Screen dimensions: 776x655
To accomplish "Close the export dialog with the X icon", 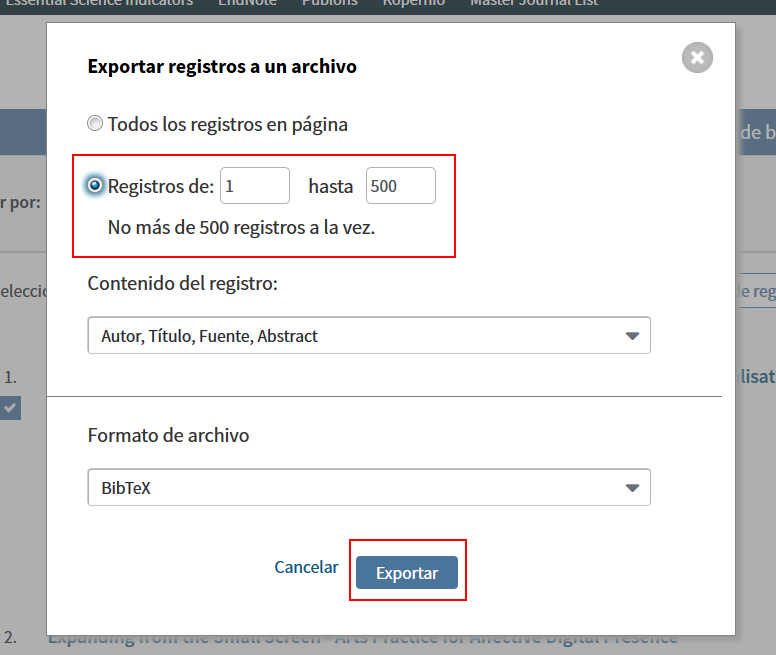I will 697,58.
